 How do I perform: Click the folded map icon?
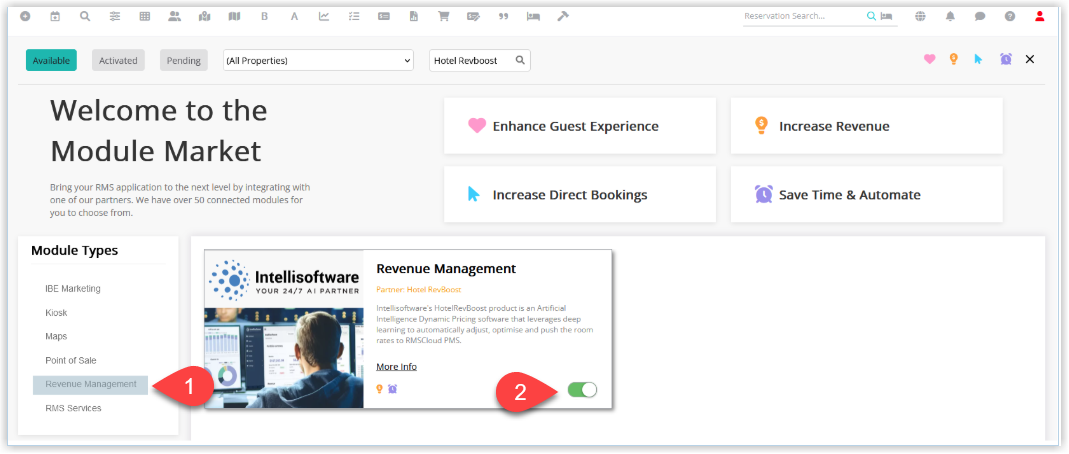click(x=235, y=16)
